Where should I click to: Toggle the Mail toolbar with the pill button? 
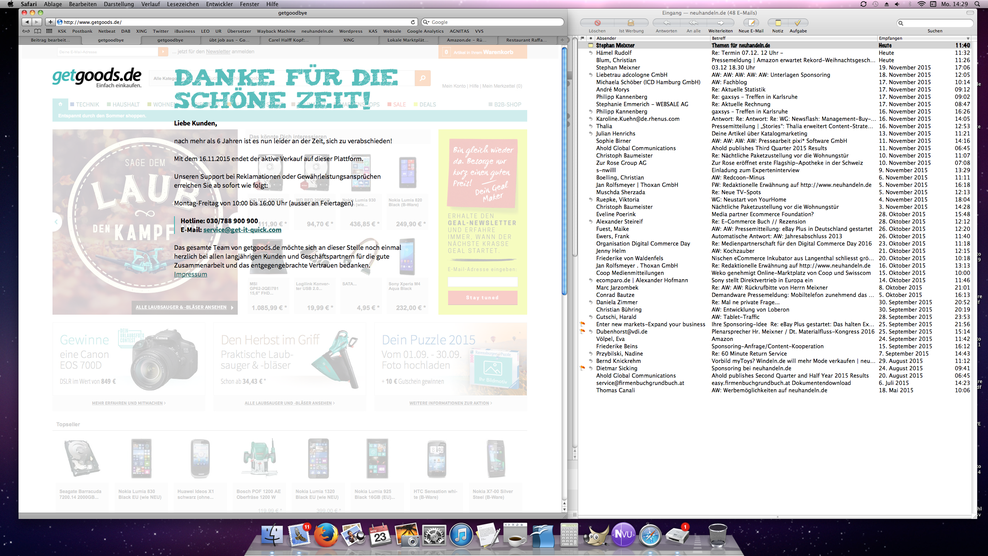coord(970,13)
